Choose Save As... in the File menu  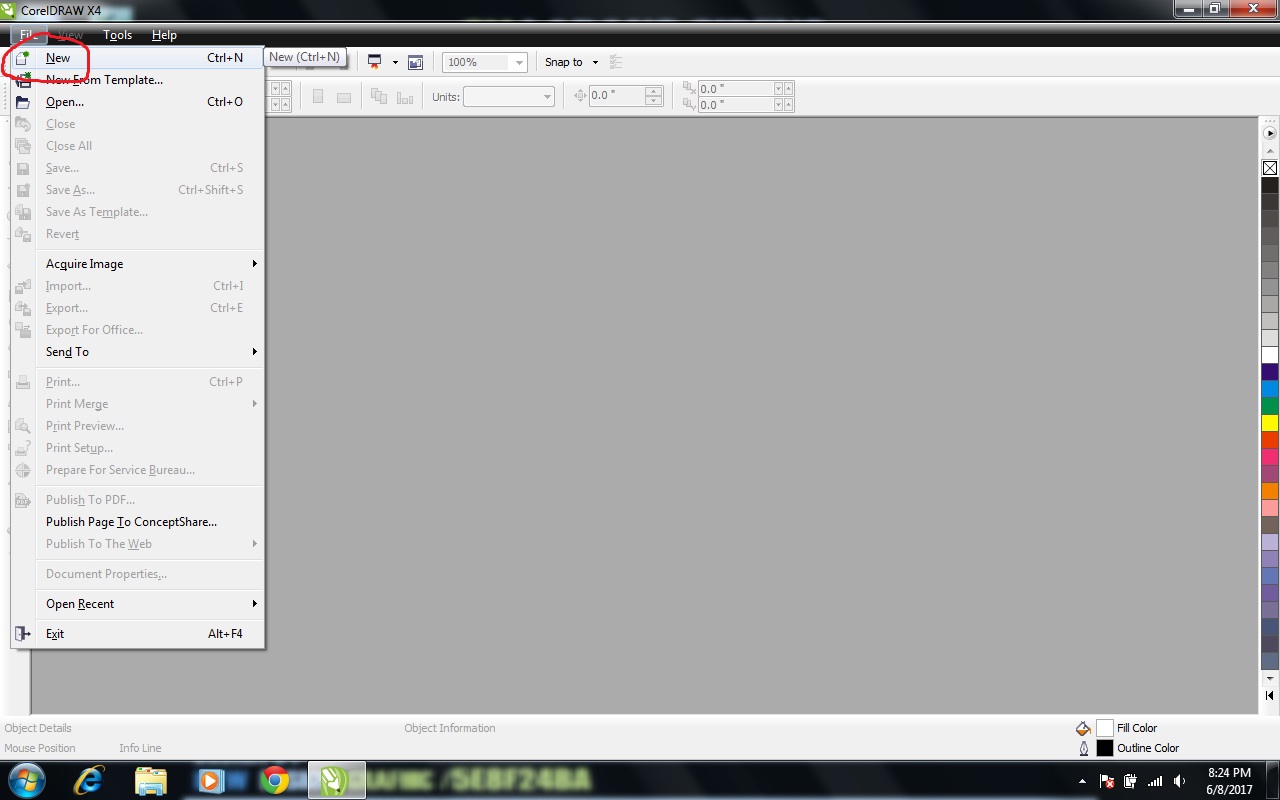[x=137, y=190]
